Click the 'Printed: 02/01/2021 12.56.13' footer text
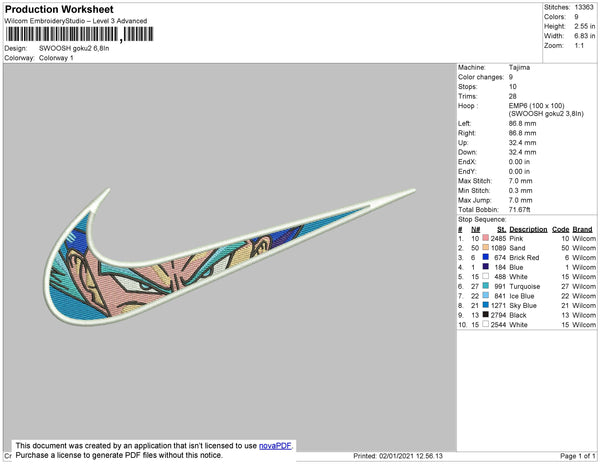Viewport: 600px width, 464px height. [x=398, y=456]
